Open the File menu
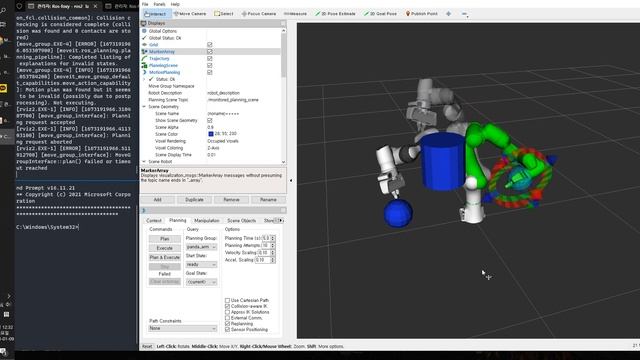Viewport: 640px width, 360px height. point(145,4)
